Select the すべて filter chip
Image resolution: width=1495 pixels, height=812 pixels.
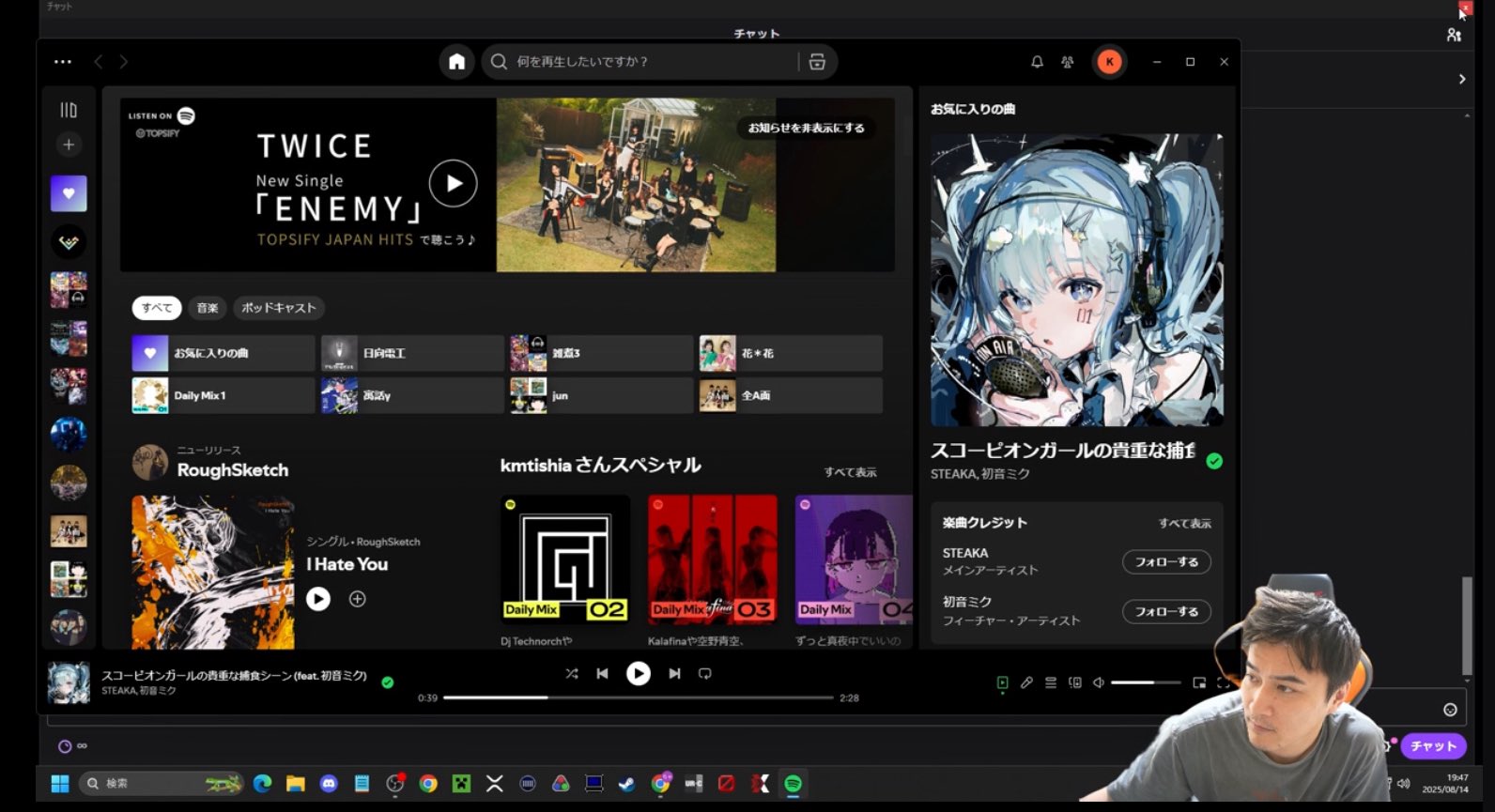coord(157,308)
